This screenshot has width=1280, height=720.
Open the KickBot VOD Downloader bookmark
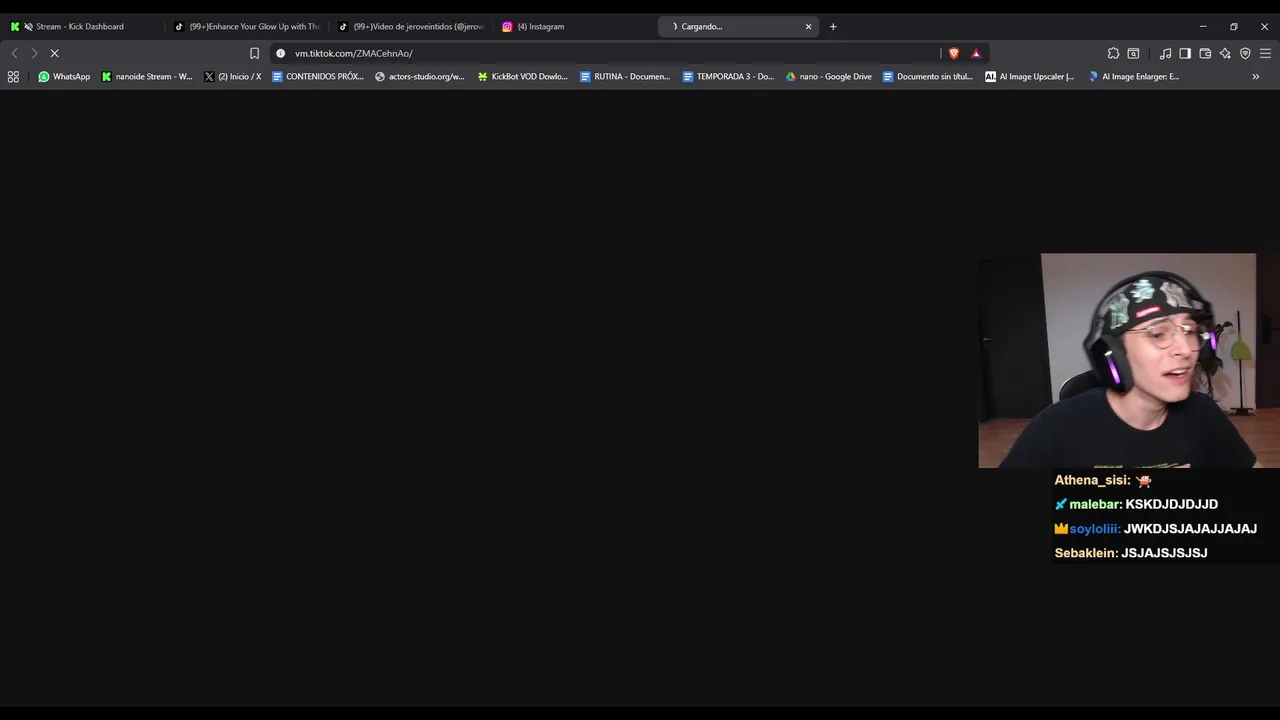click(522, 76)
